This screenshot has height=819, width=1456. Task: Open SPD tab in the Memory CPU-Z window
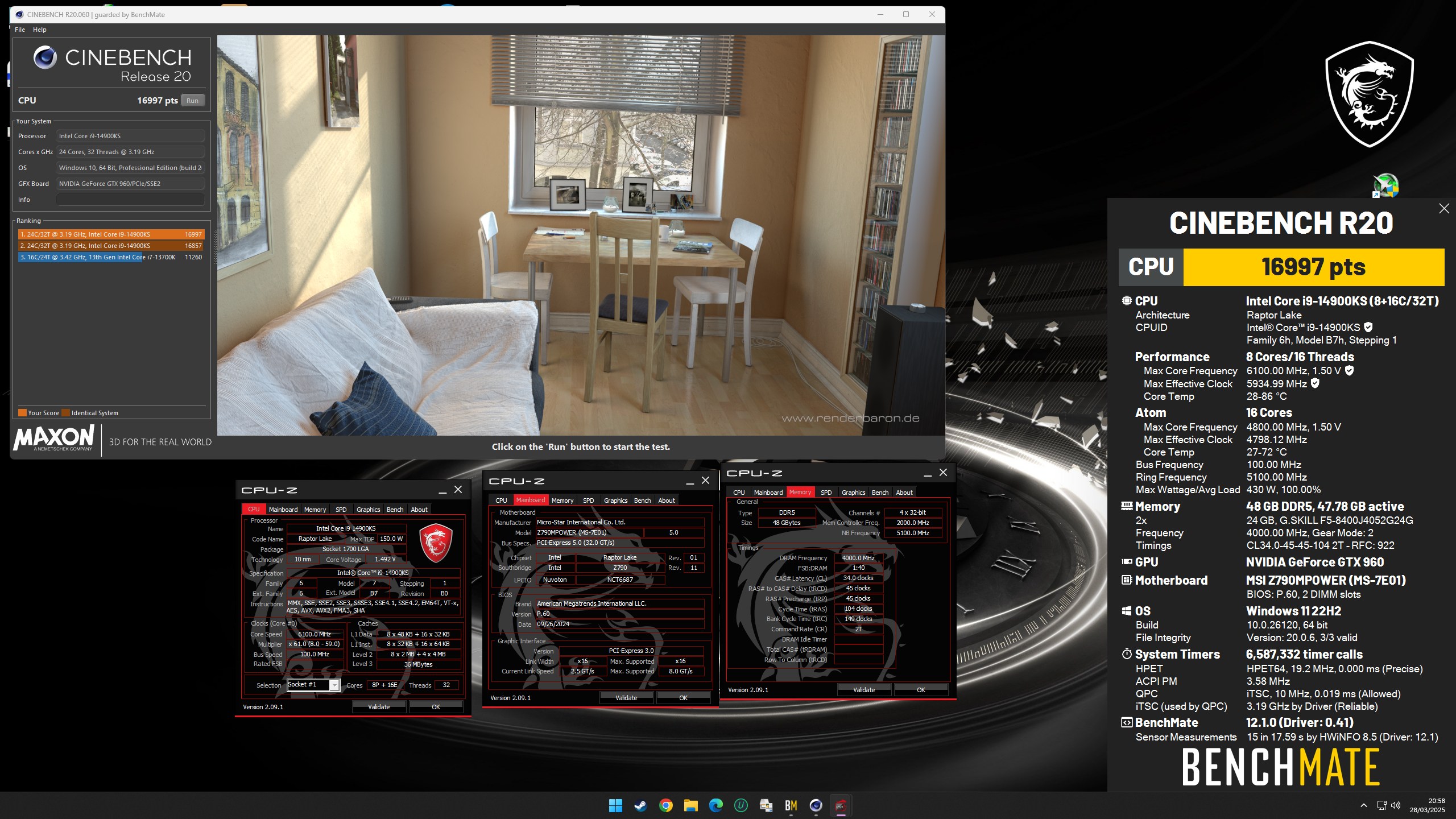826,493
